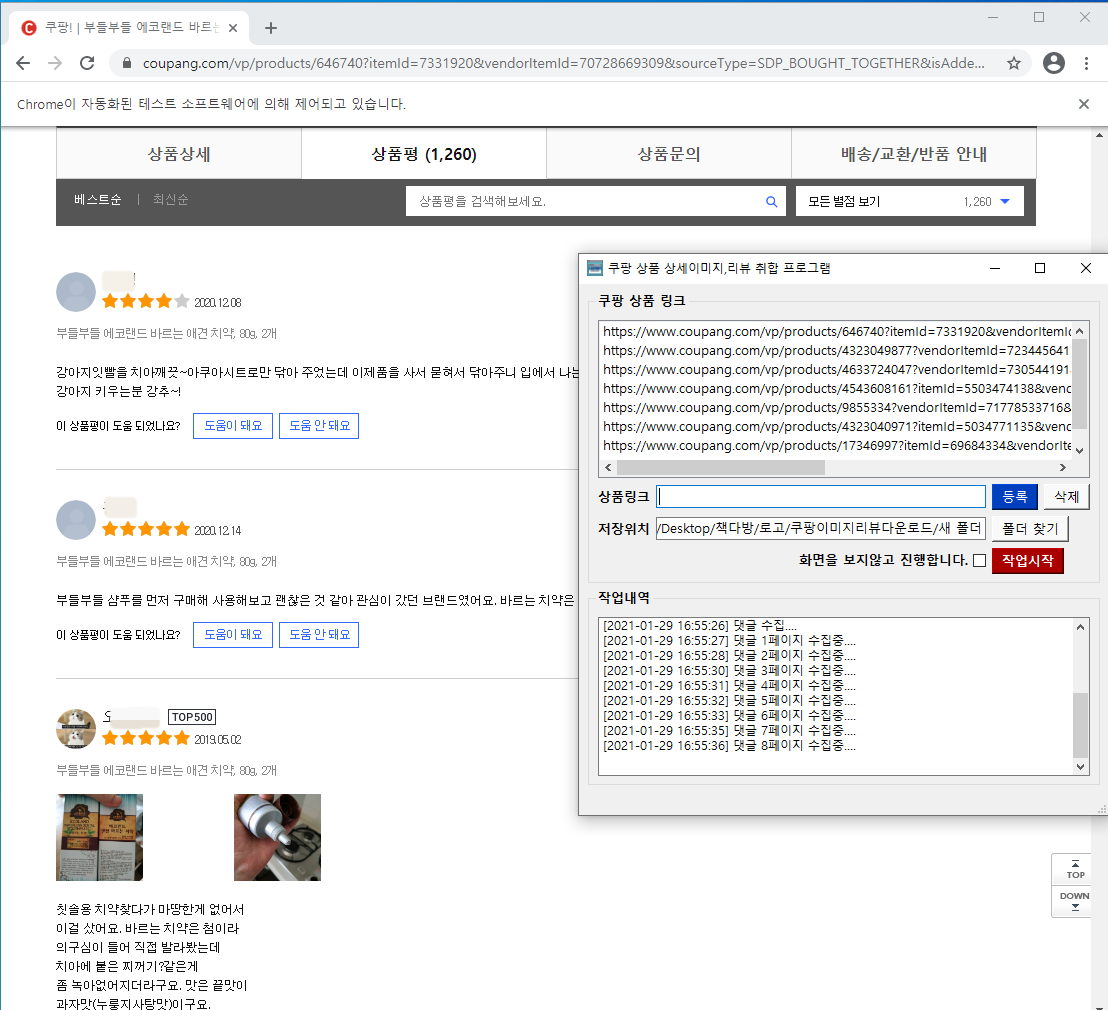The height and width of the screenshot is (1010, 1108).
Task: Click the log line 댓글 1페이지 수집중
Action: [x=729, y=641]
